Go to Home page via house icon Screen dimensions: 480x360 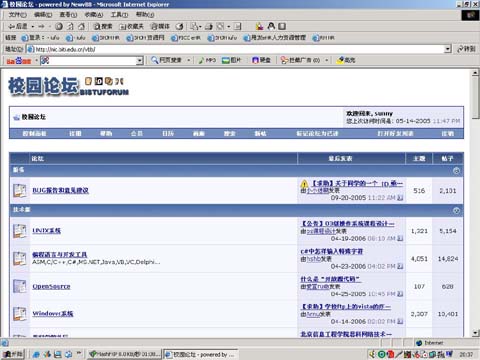point(81,26)
